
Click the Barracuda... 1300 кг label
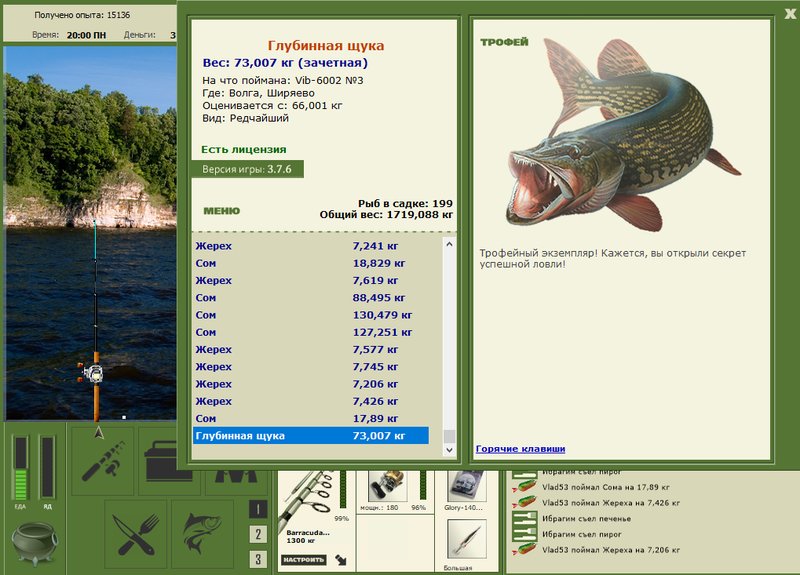pyautogui.click(x=308, y=536)
